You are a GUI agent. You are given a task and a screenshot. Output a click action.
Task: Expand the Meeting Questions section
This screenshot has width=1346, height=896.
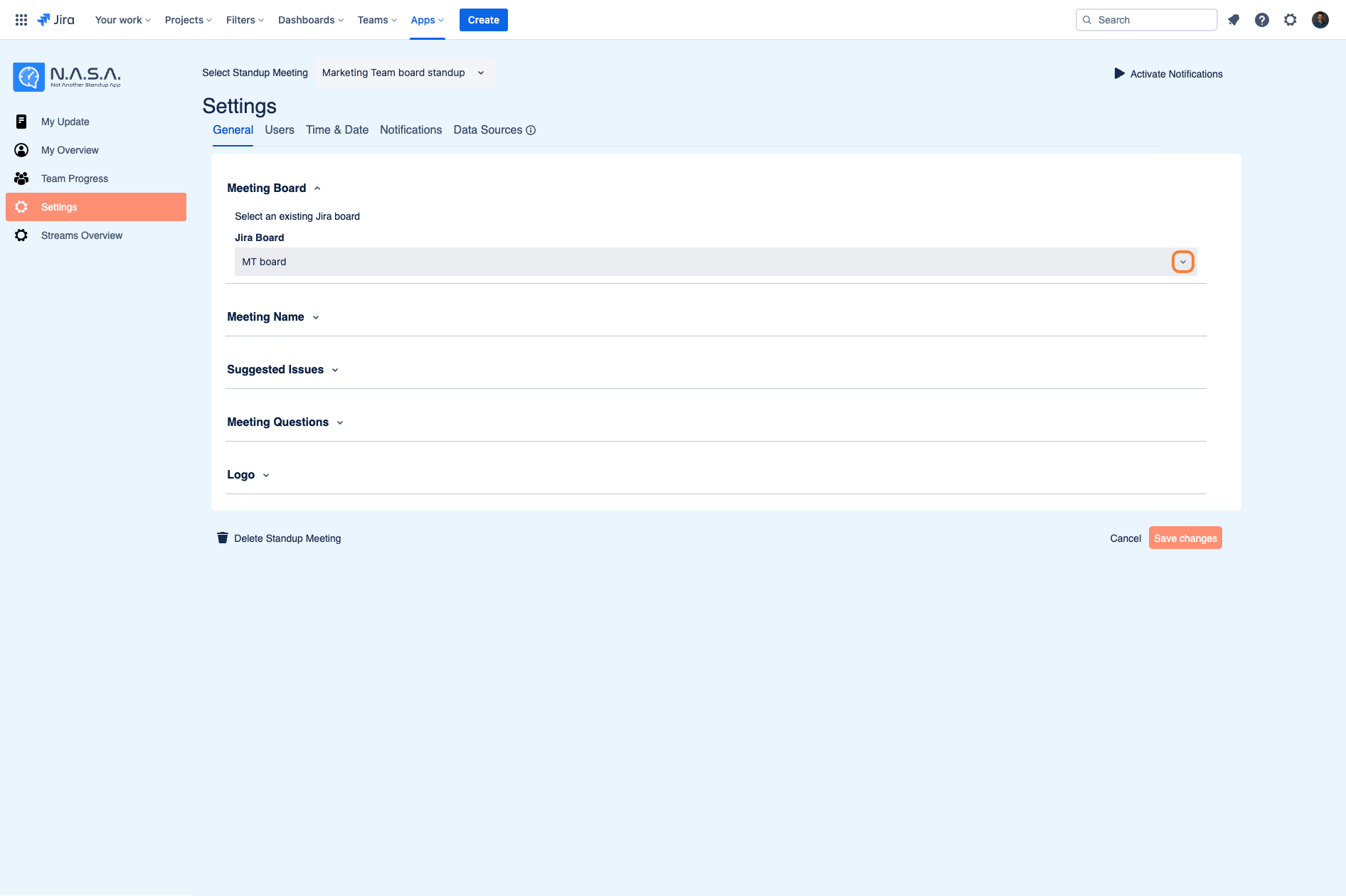coord(285,422)
